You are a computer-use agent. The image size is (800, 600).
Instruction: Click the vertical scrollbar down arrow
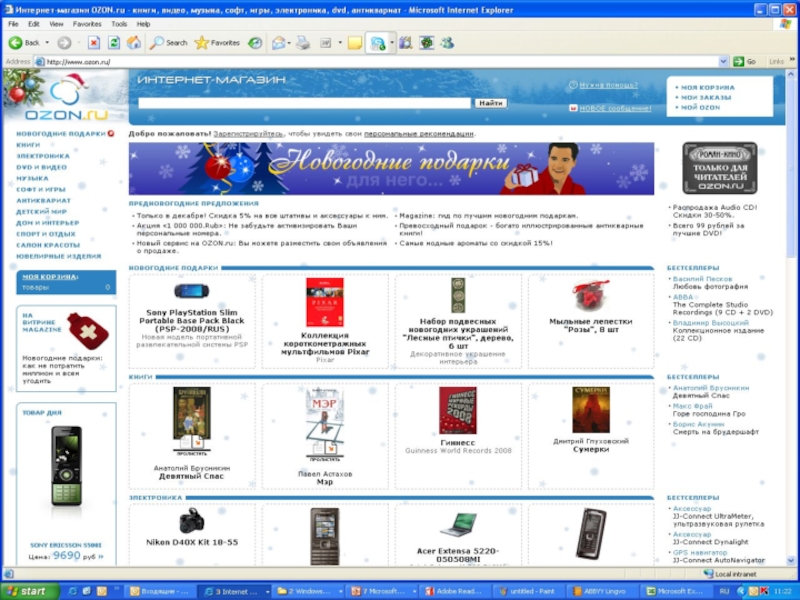(x=791, y=561)
